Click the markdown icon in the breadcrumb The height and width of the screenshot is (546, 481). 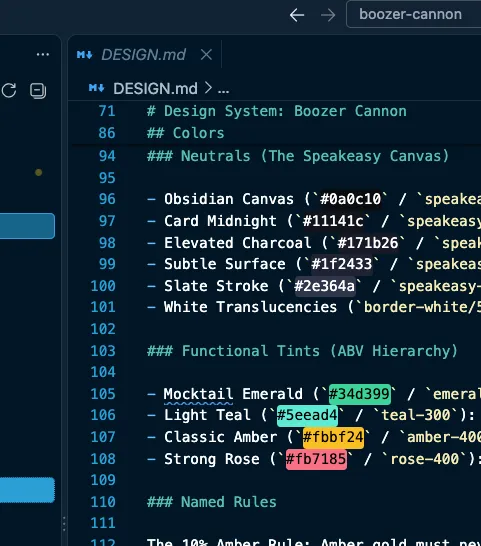point(96,88)
